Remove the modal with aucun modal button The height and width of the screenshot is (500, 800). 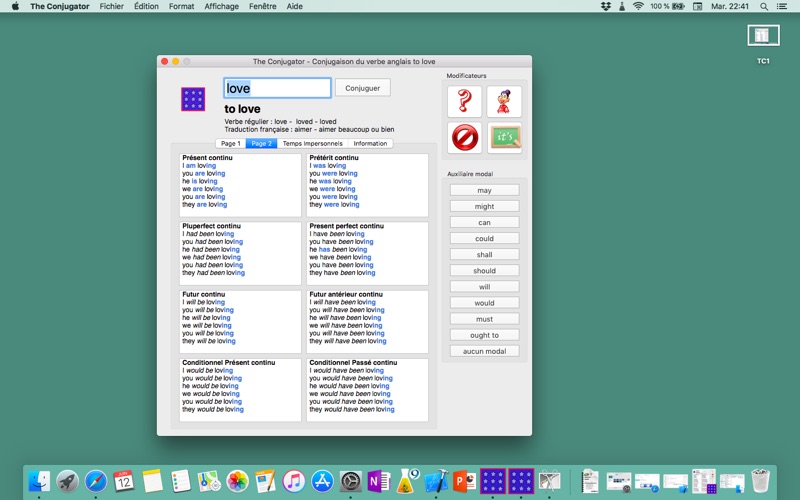point(484,351)
